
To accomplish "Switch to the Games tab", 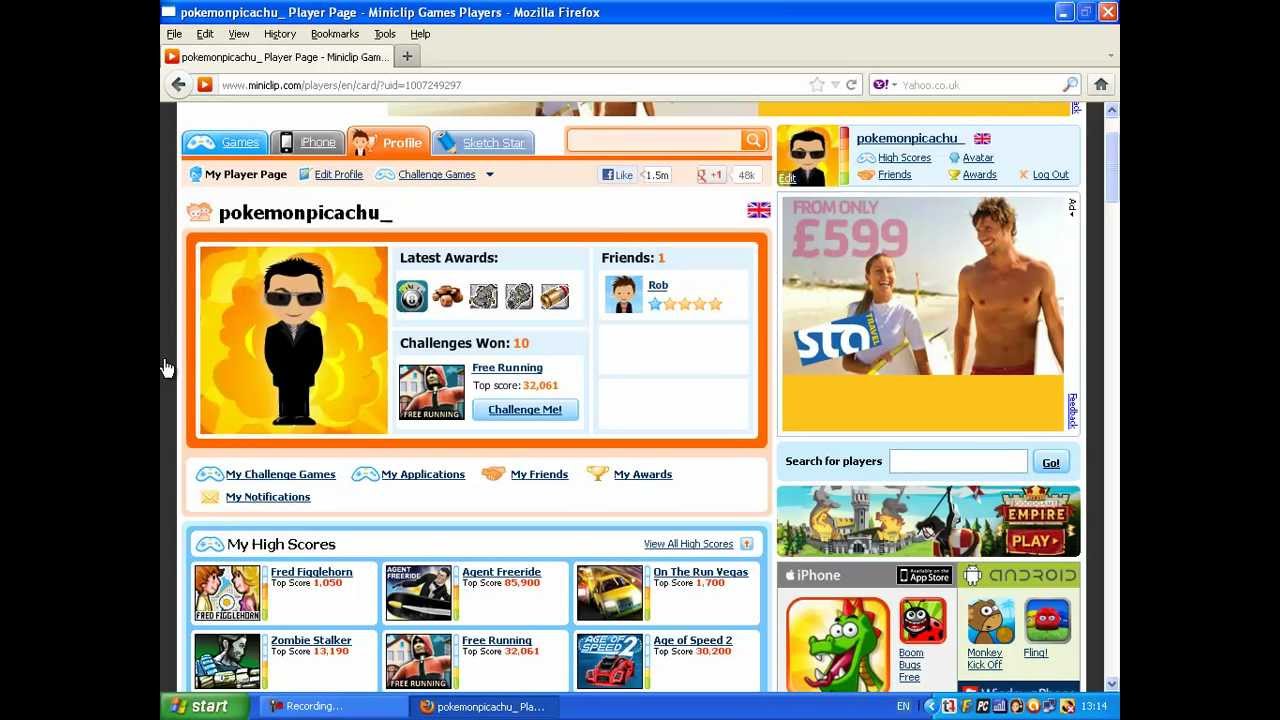I will click(225, 142).
